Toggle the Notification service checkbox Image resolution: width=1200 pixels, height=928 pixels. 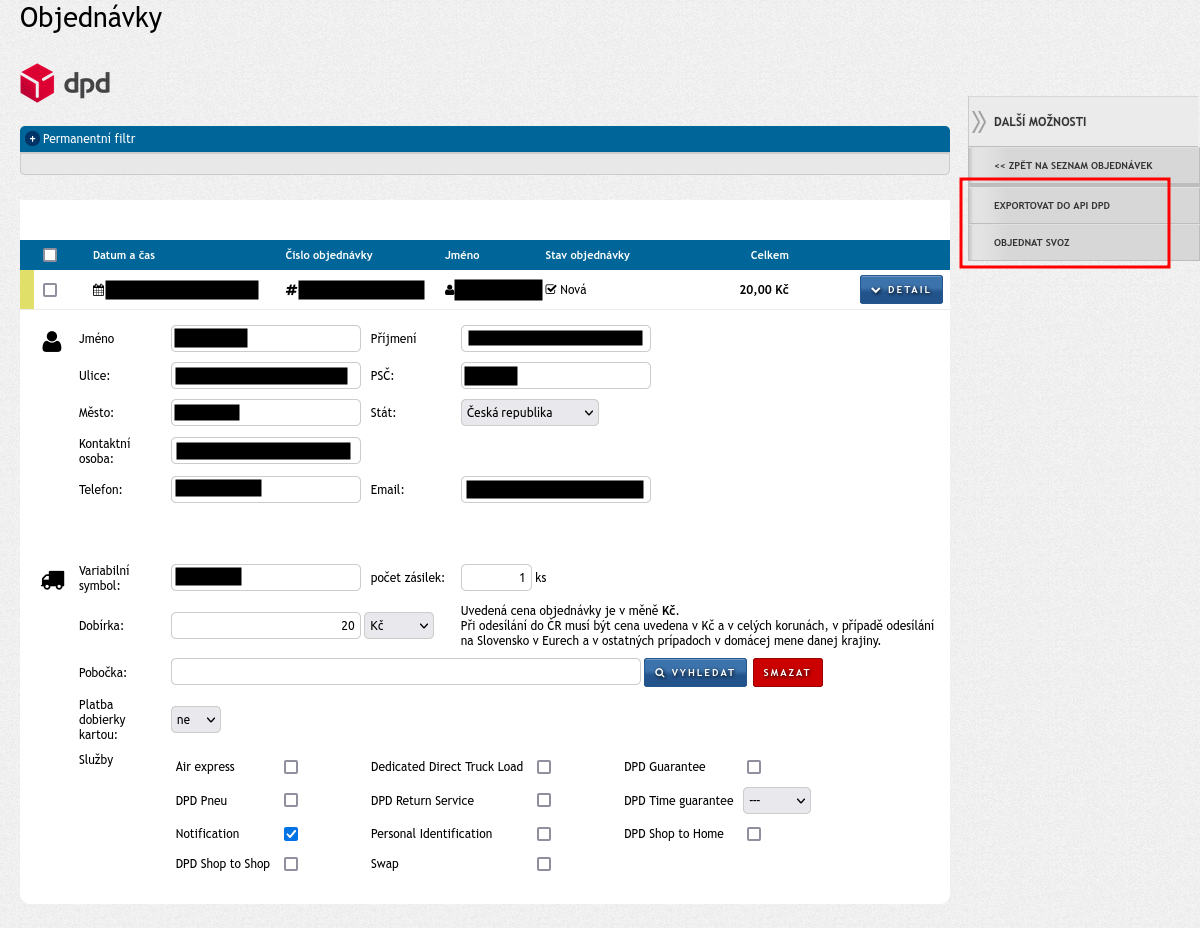pyautogui.click(x=291, y=834)
